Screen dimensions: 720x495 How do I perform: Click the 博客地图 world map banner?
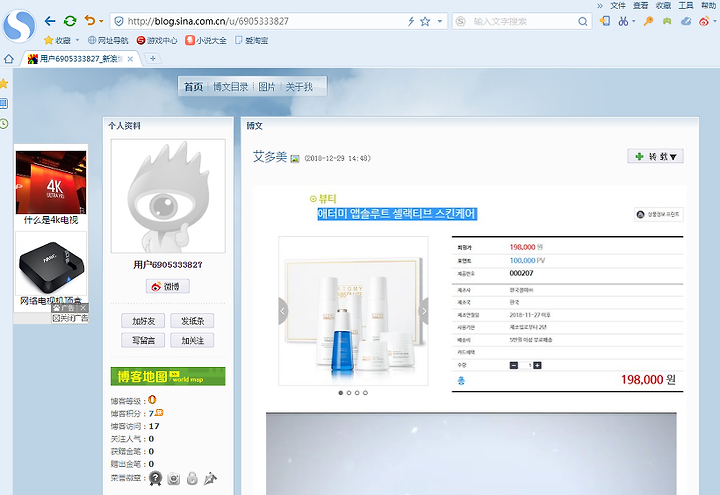coord(168,377)
